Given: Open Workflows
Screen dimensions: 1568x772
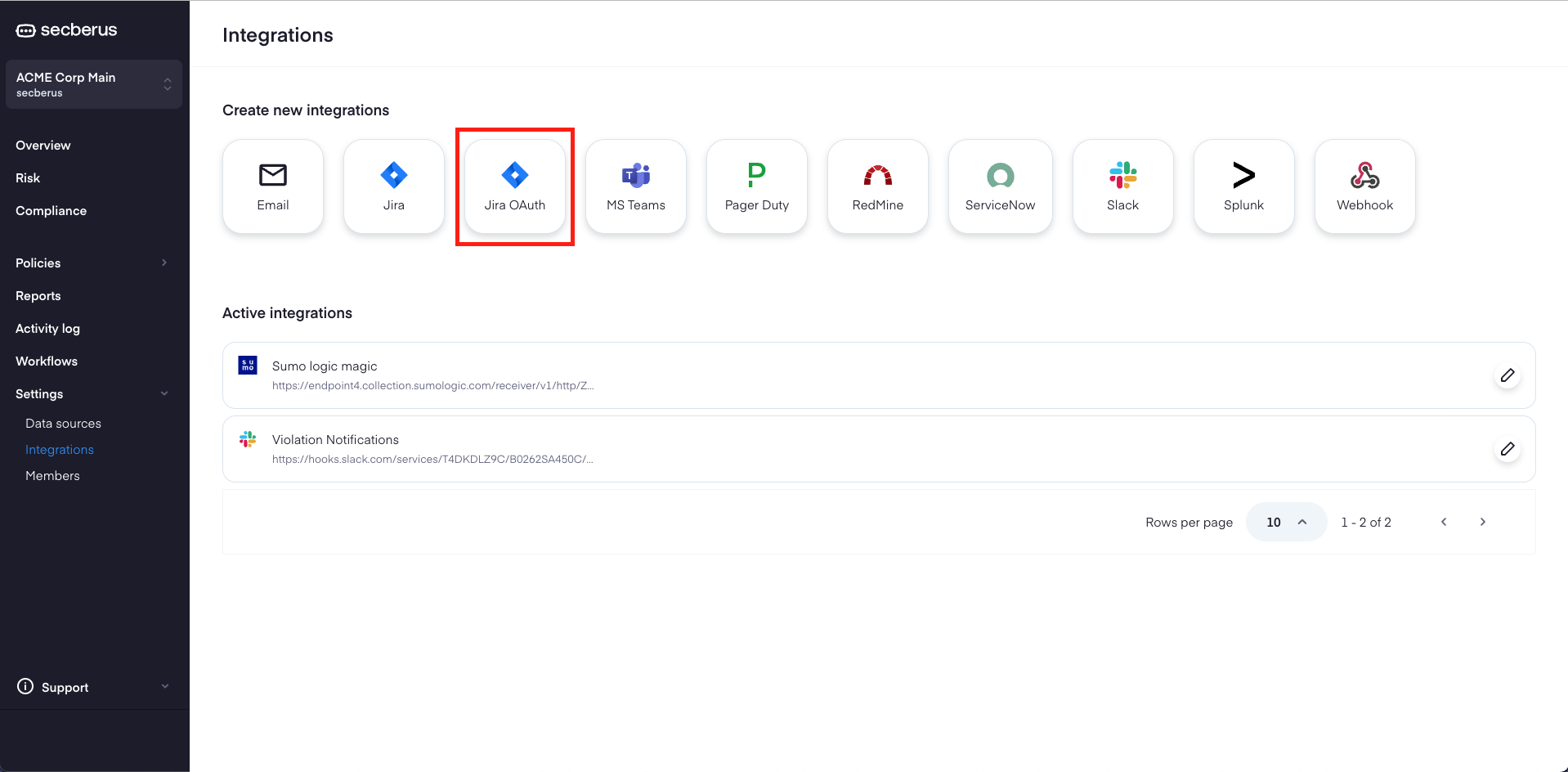Looking at the screenshot, I should click(47, 361).
